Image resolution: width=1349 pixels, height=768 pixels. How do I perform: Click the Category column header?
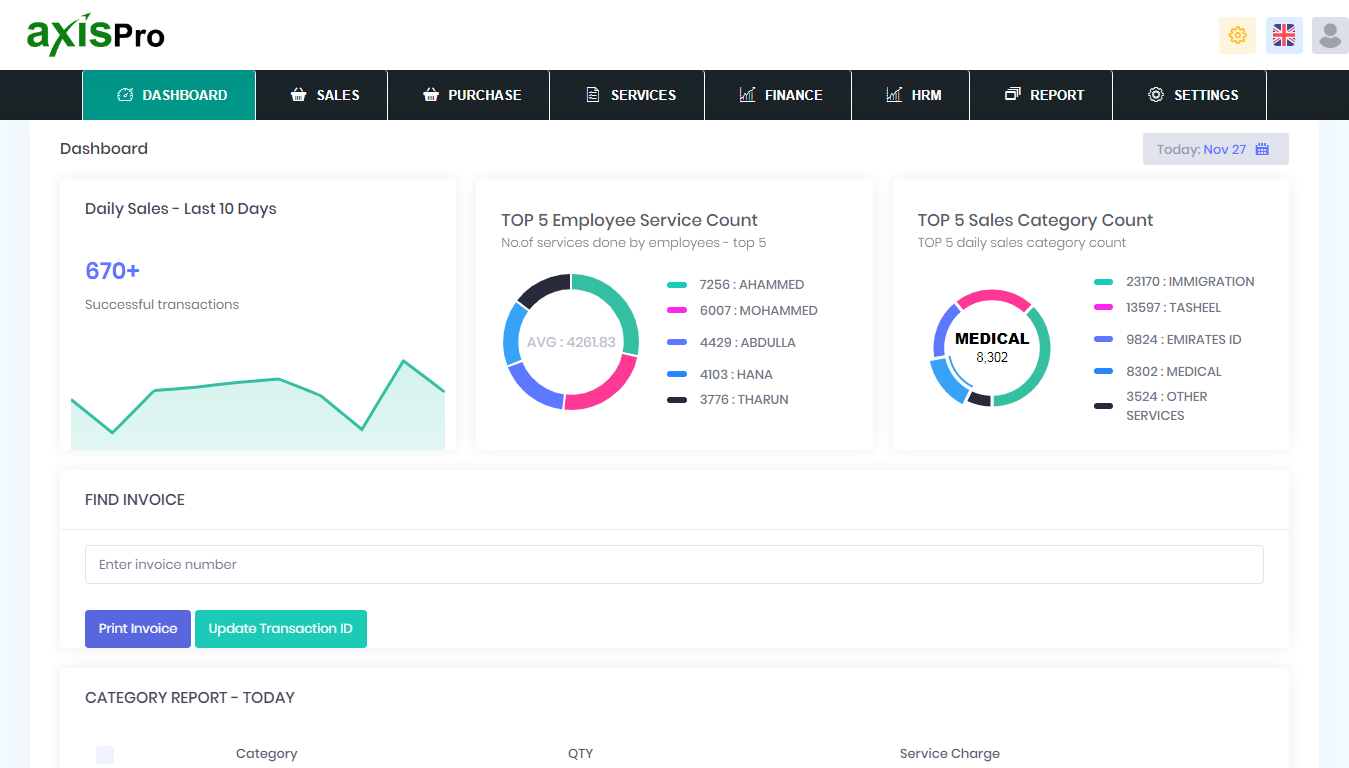click(266, 754)
